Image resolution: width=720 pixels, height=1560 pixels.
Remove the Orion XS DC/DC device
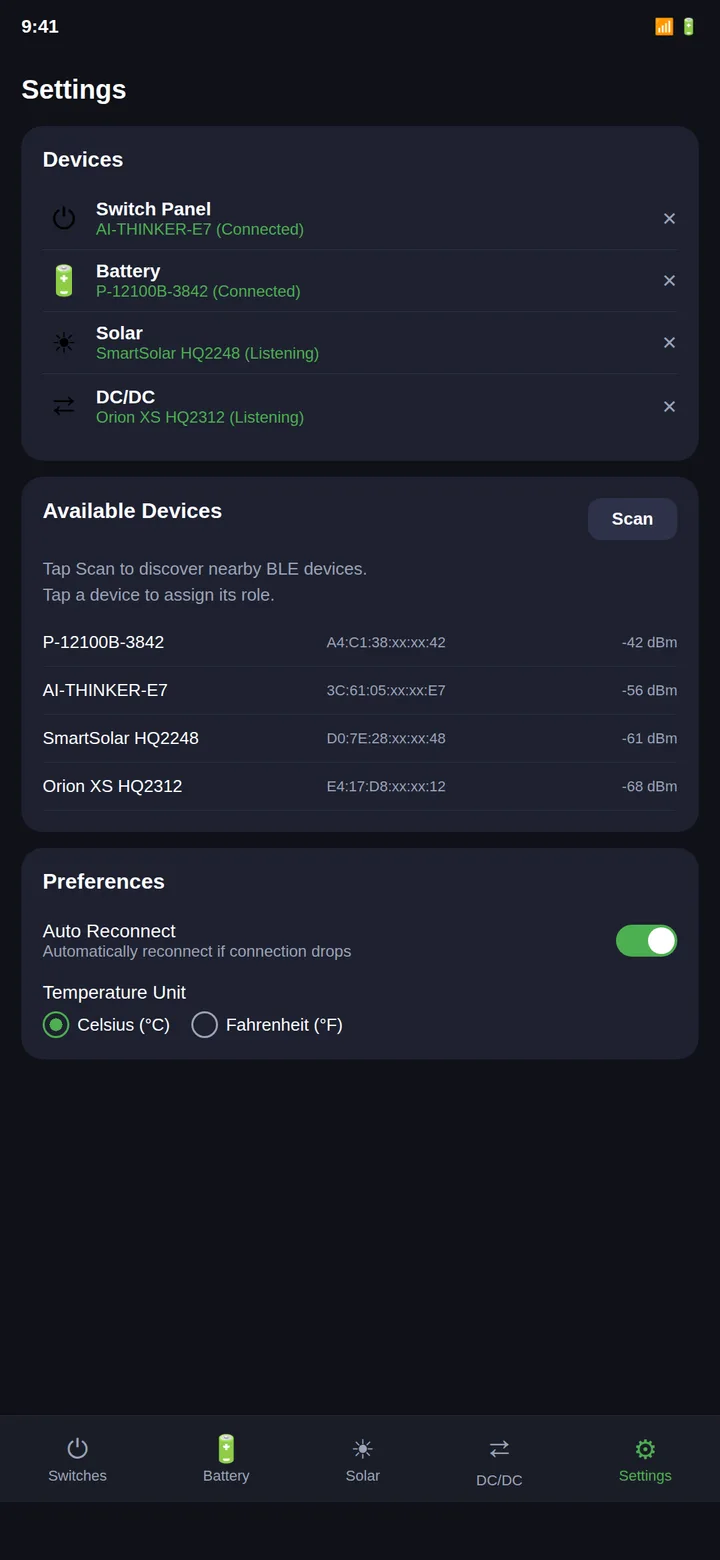[x=669, y=407]
